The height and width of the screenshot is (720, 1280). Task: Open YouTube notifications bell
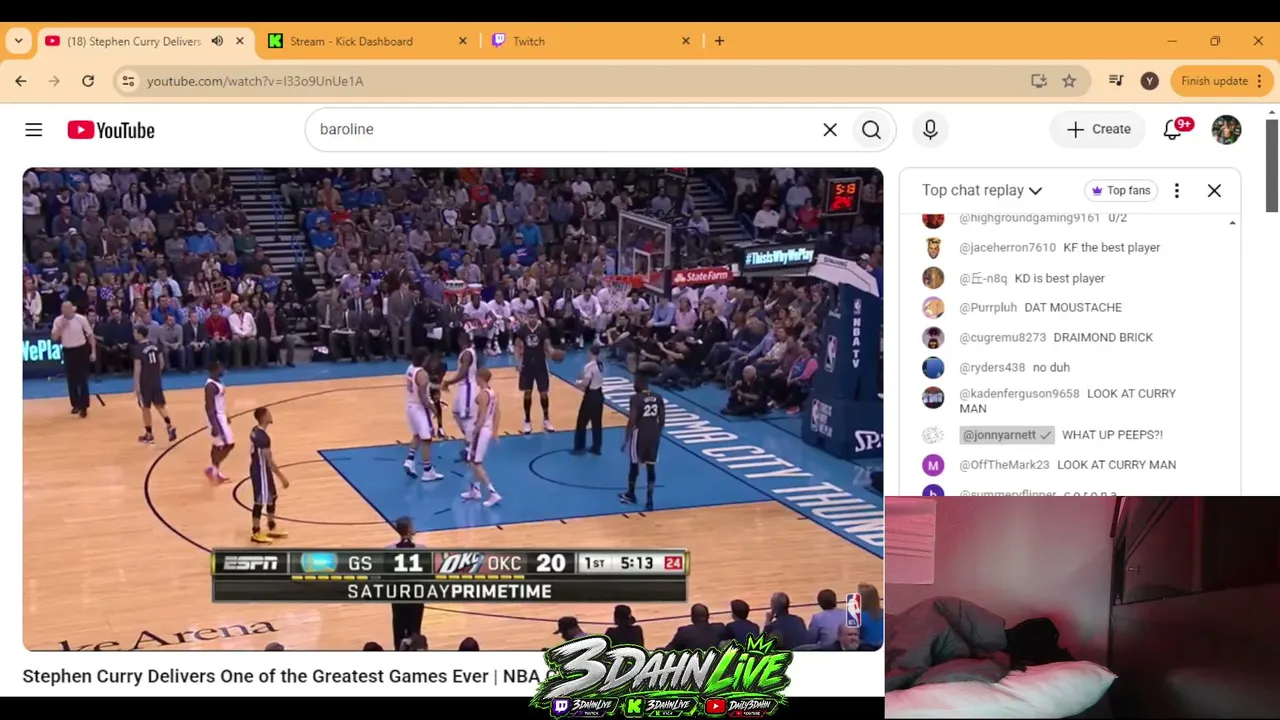[1174, 130]
